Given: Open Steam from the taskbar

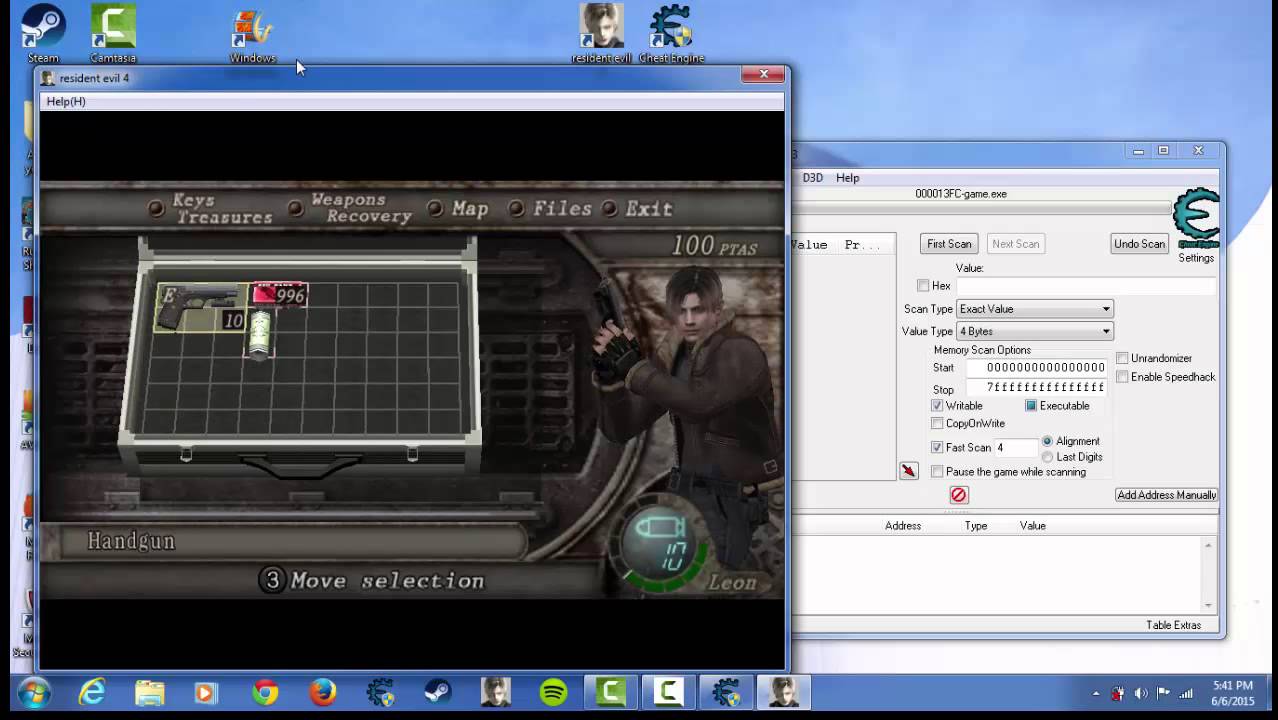Looking at the screenshot, I should click(x=437, y=692).
